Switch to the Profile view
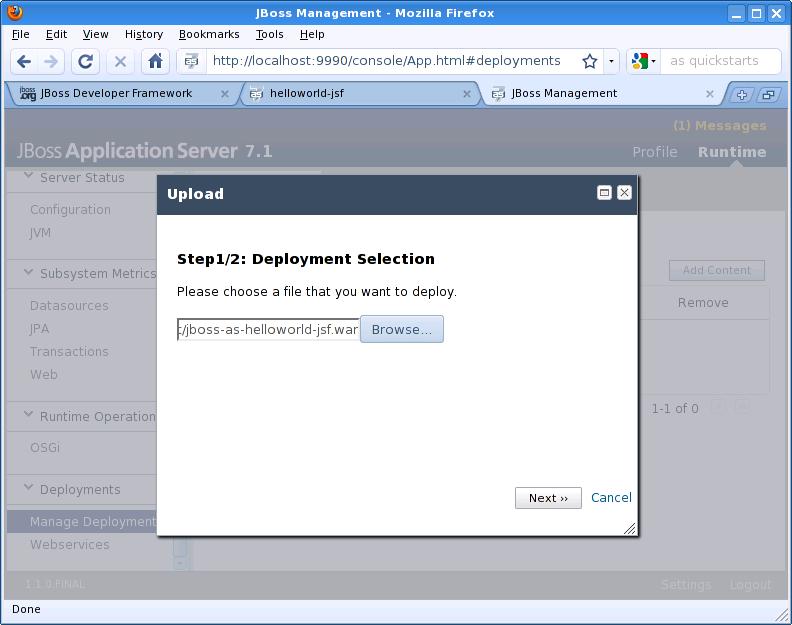 655,152
